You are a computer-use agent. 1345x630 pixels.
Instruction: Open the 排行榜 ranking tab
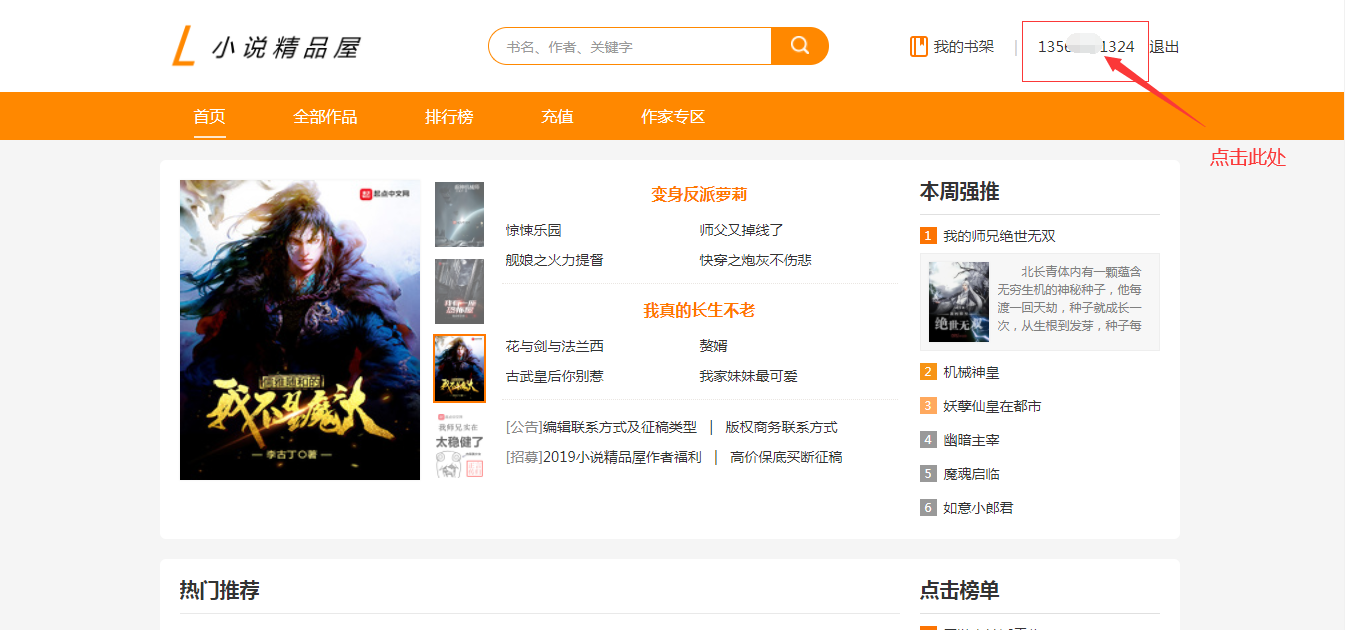point(449,117)
